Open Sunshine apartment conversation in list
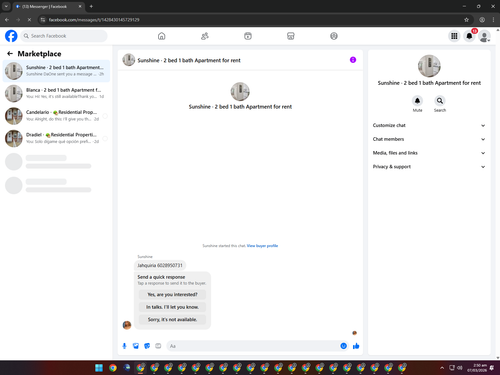The height and width of the screenshot is (375, 500). coord(56,71)
